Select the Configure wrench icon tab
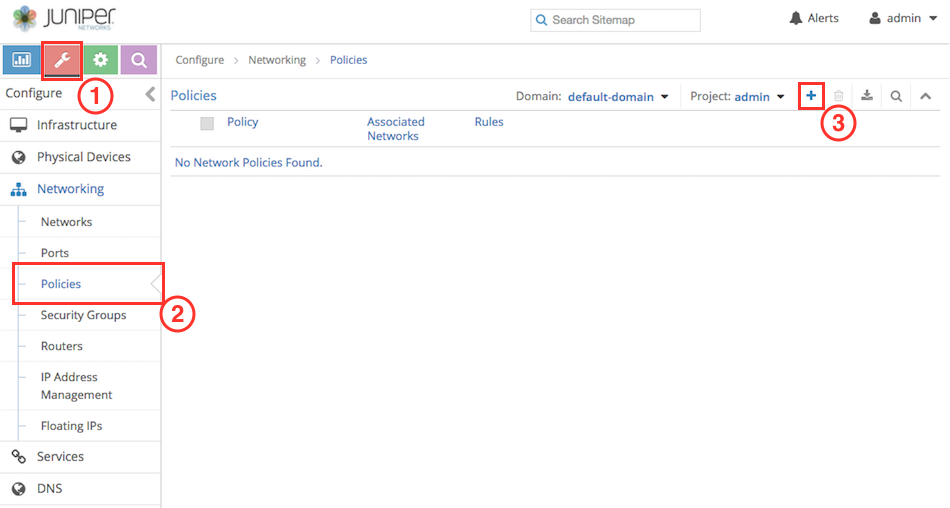Screen dimensions: 950x508 (x=62, y=60)
